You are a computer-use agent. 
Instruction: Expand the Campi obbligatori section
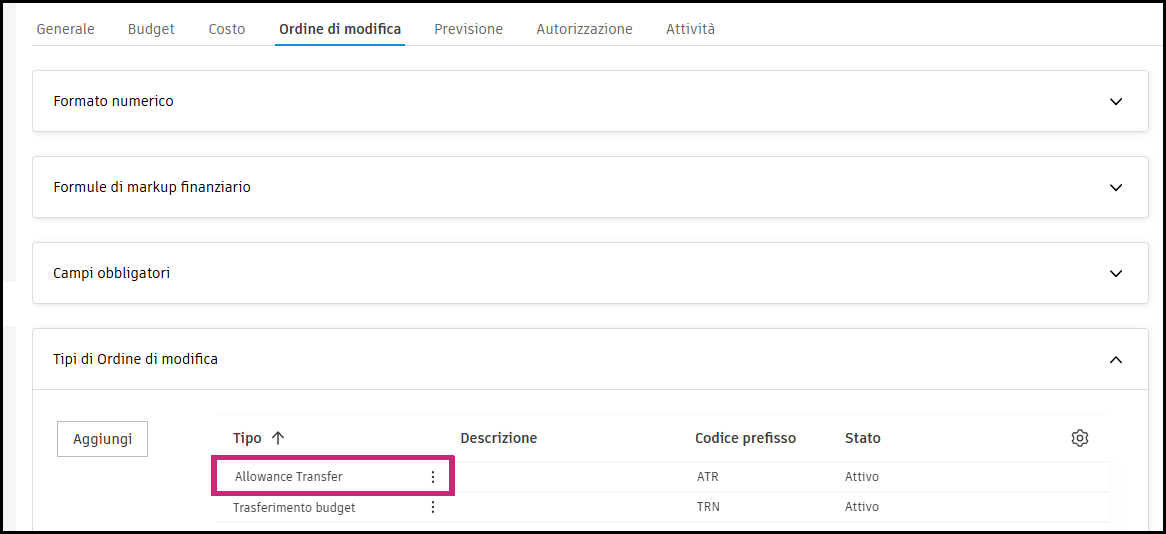coord(1116,273)
